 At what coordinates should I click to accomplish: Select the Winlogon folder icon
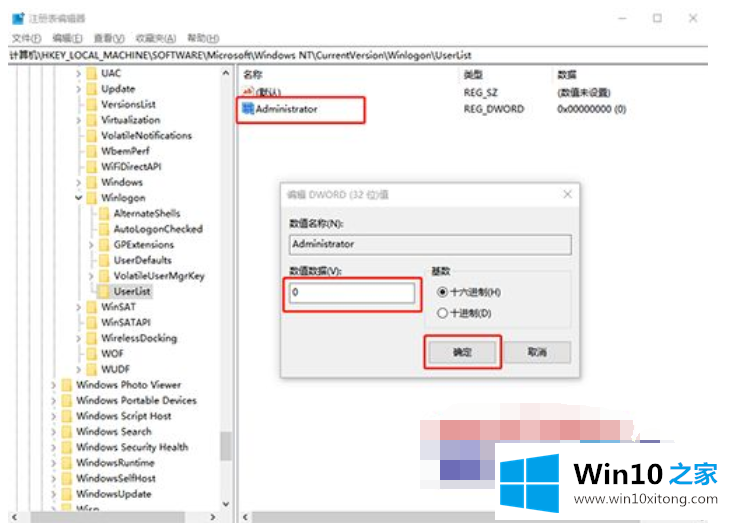92,198
